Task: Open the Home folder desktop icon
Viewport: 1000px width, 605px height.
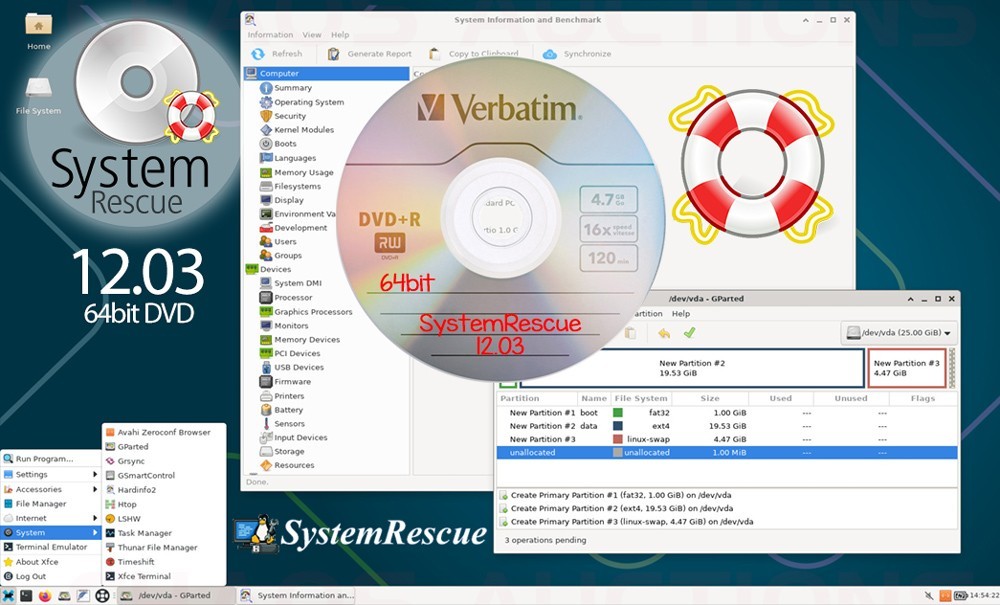Action: (38, 32)
